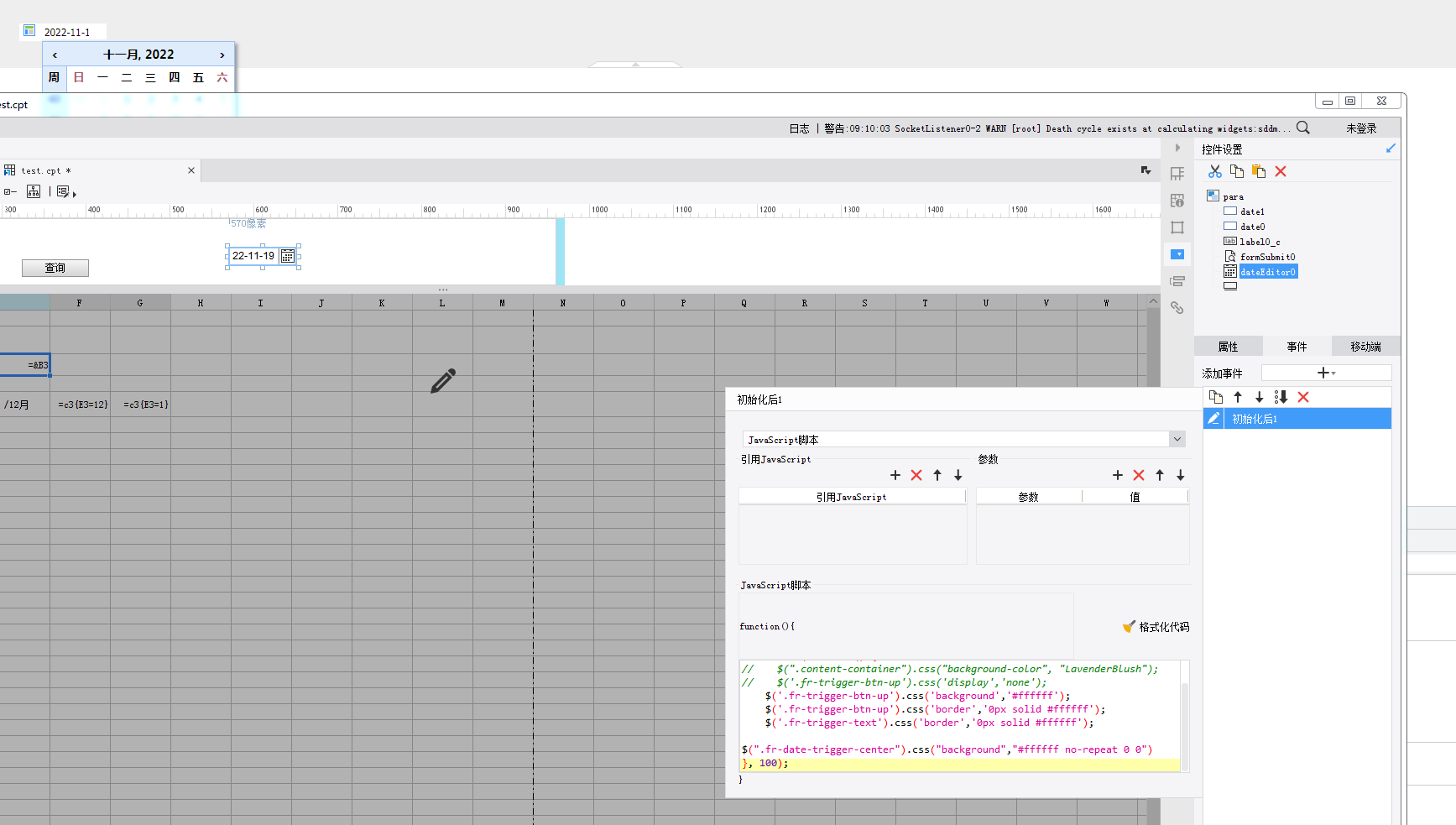The image size is (1456, 825).
Task: Click the 格式化代码 format code button
Action: (1156, 627)
